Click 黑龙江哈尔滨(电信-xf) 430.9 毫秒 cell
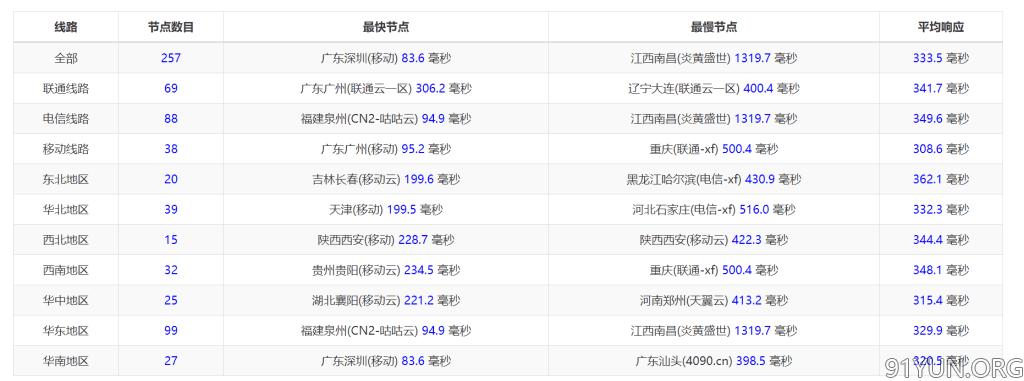 714,179
